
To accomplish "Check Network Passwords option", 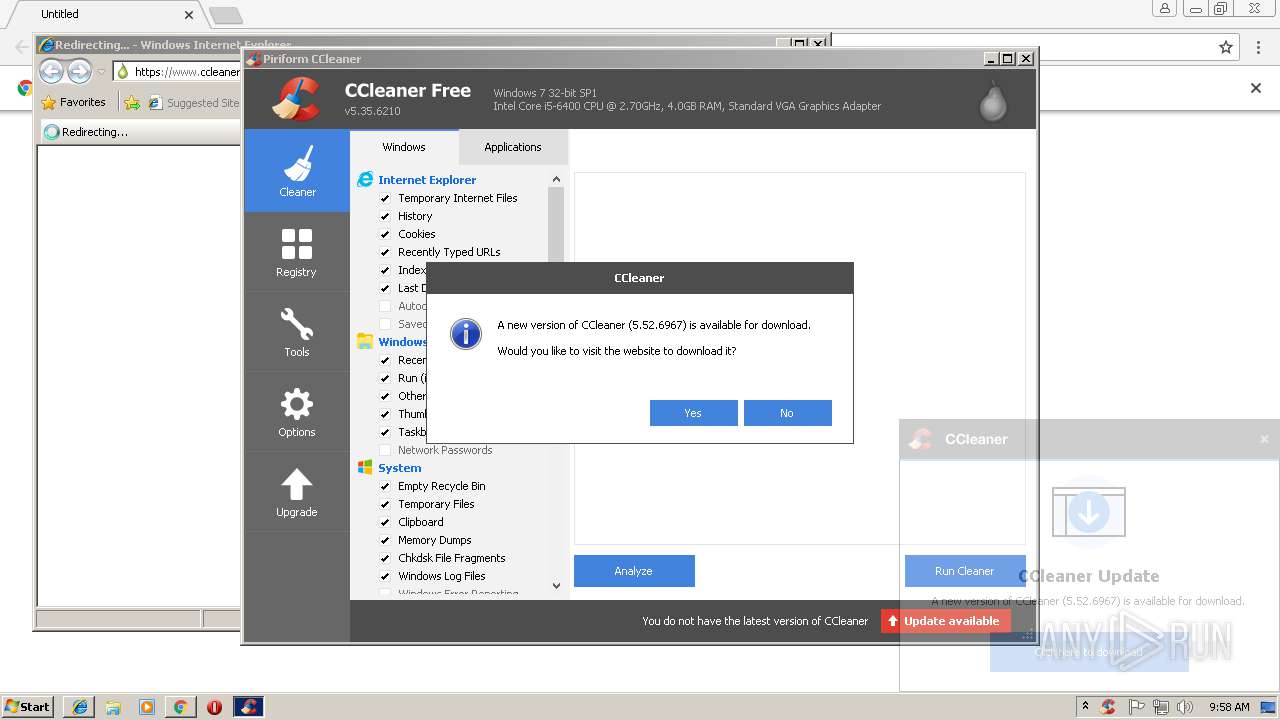I will coord(385,450).
